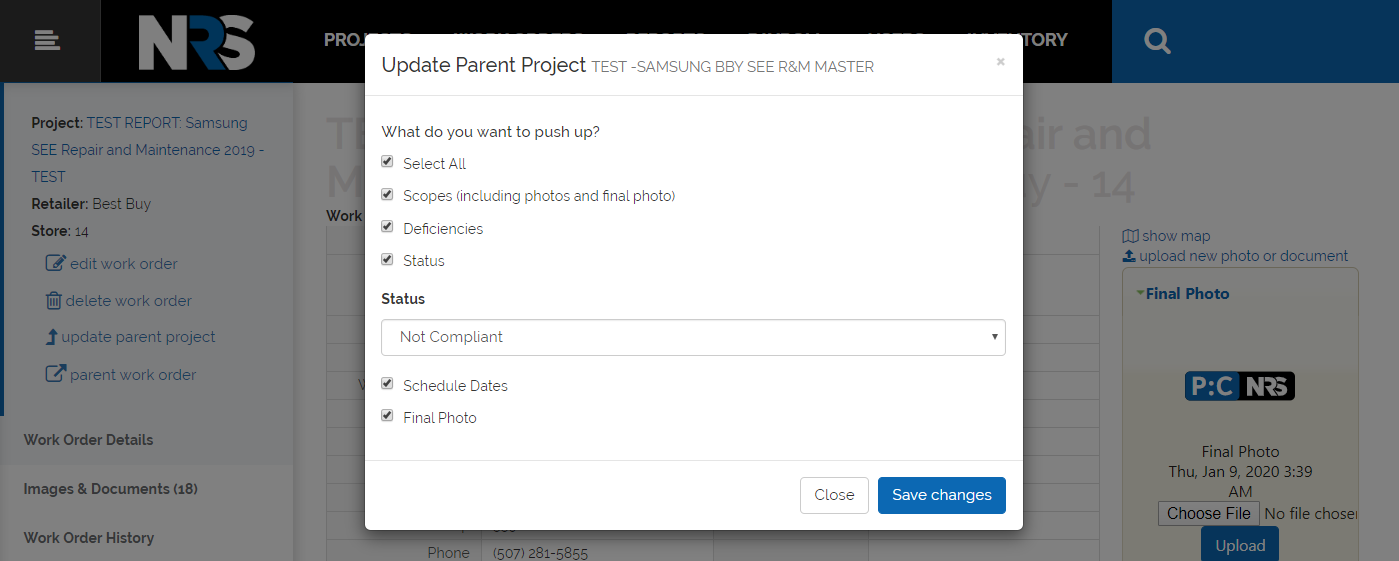This screenshot has height=561, width=1399.
Task: Click the NRS logo
Action: (196, 41)
